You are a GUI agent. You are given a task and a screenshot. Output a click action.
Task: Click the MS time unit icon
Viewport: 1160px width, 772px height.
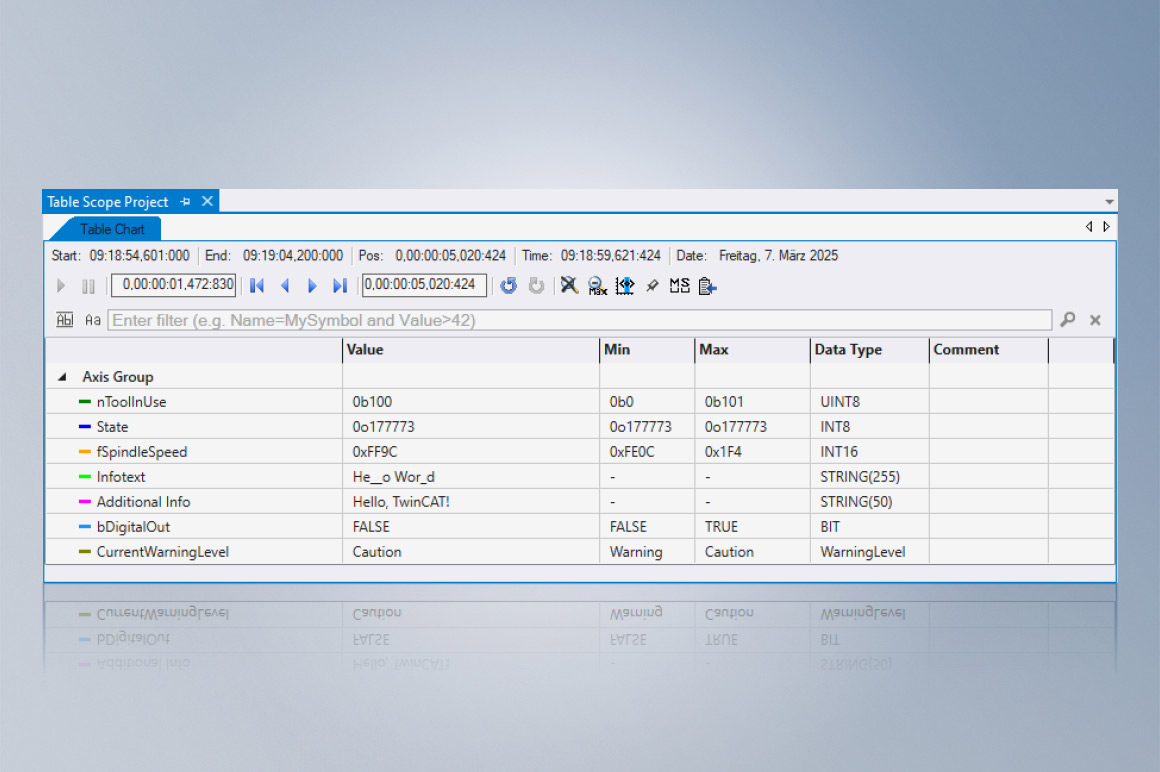680,286
